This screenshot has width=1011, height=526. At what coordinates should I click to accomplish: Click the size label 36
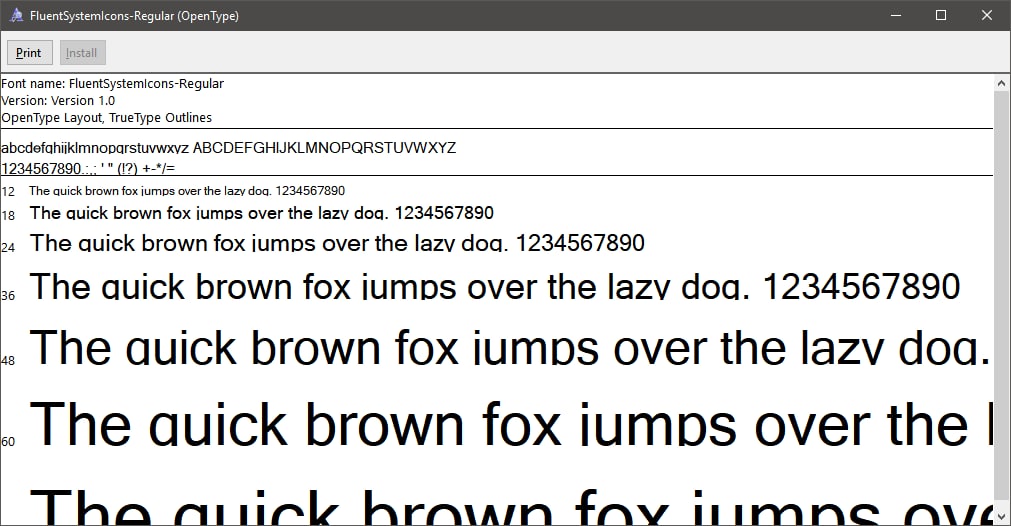click(8, 296)
